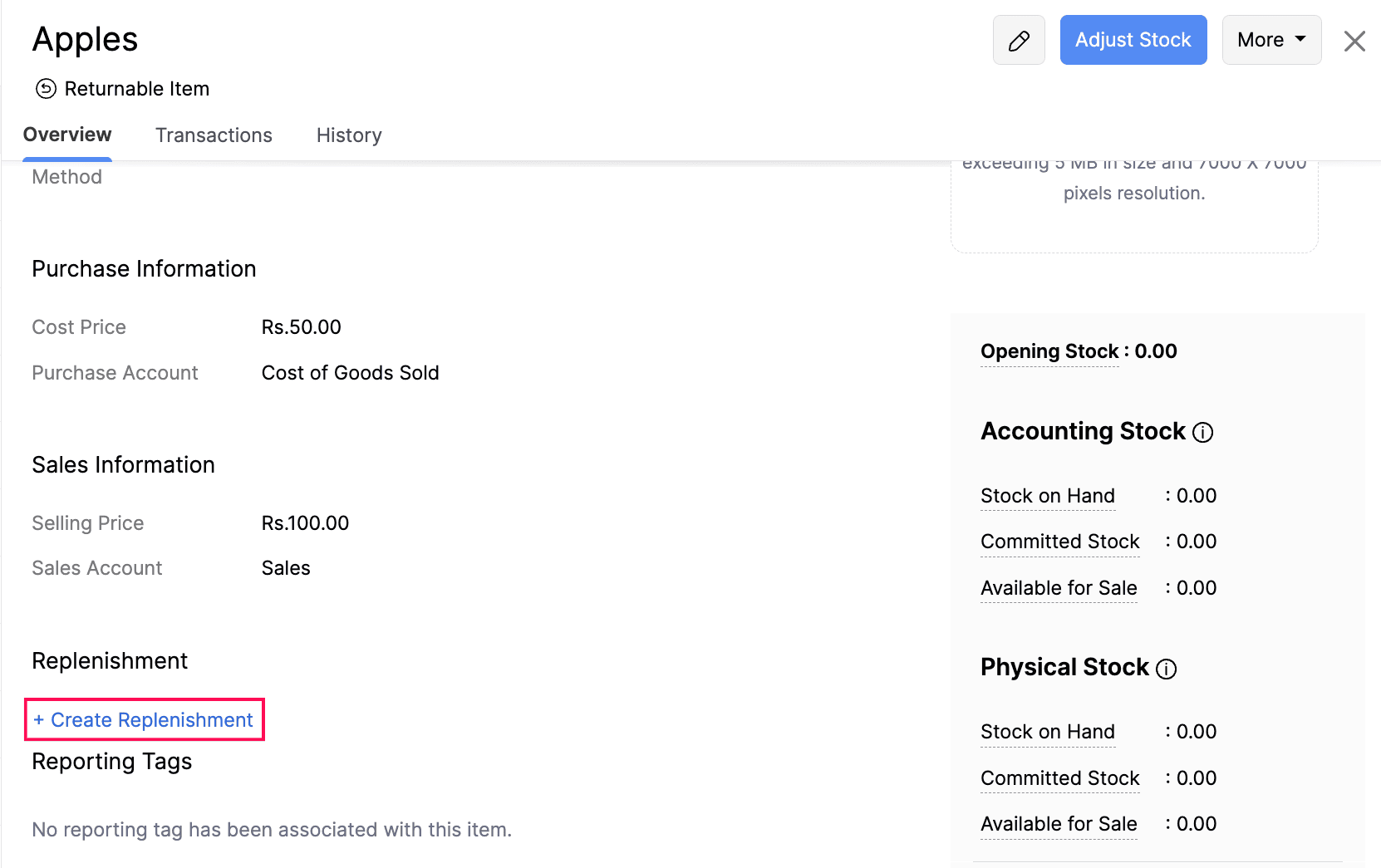Click Available for Sale under Accounting Stock
Image resolution: width=1381 pixels, height=868 pixels.
click(x=1059, y=588)
